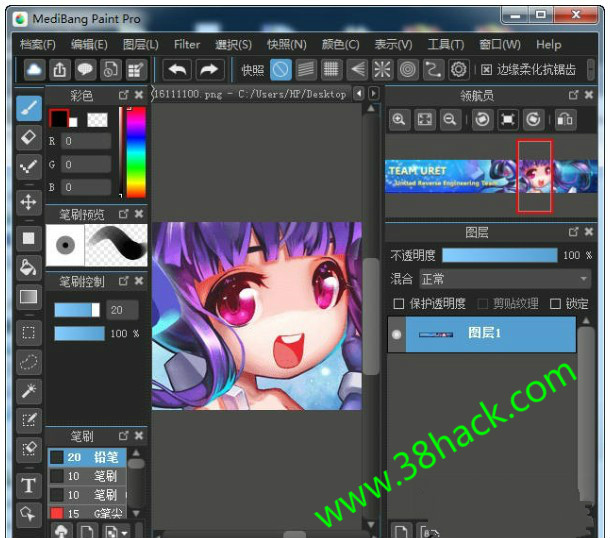
Task: Turn snap off with the circle-slash icon
Action: pyautogui.click(x=281, y=70)
